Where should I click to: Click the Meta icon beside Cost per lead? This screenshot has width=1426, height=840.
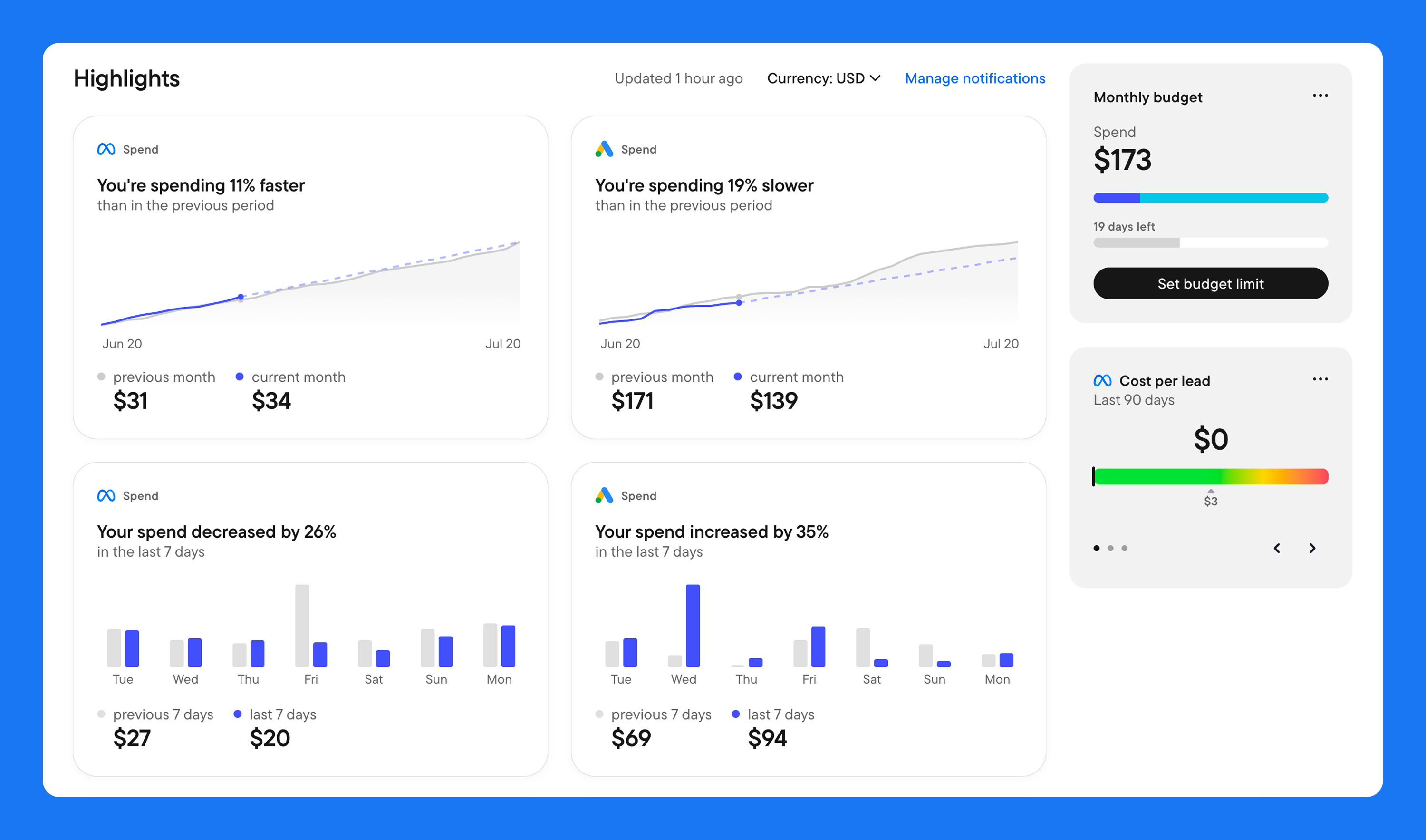coord(1102,380)
